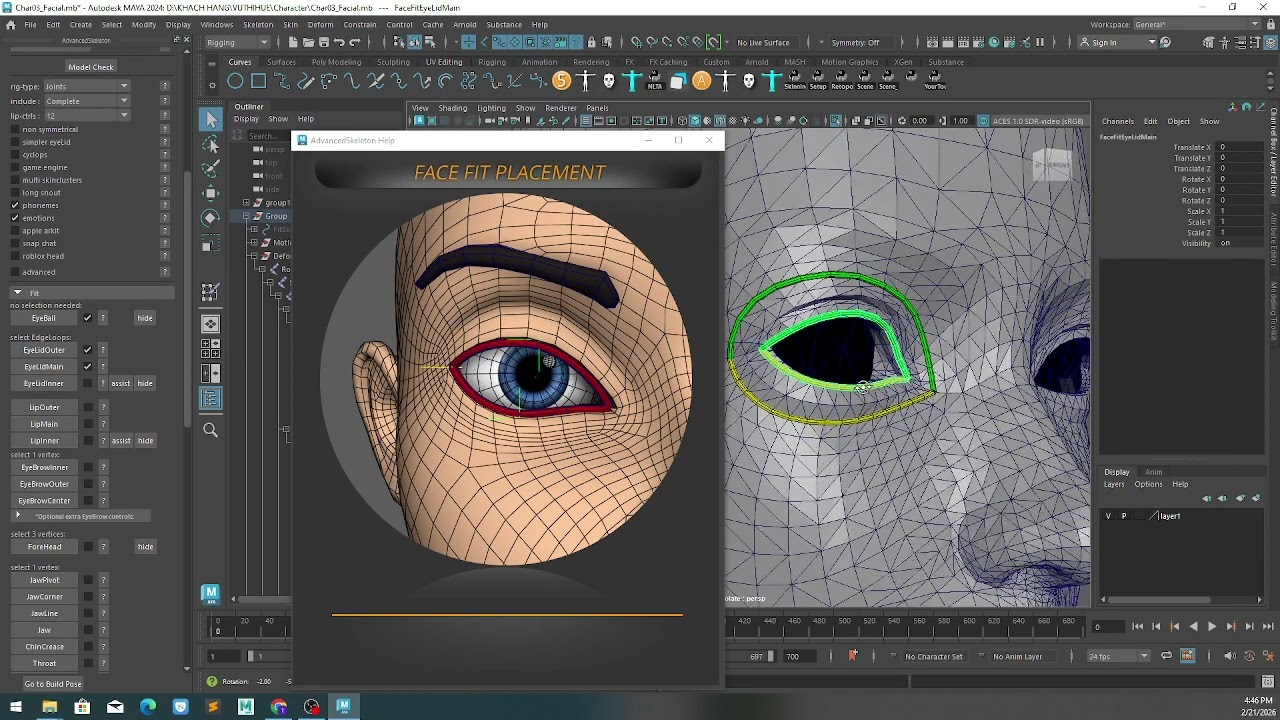Click the undo arrow in status line
1280x720 pixels.
click(339, 42)
